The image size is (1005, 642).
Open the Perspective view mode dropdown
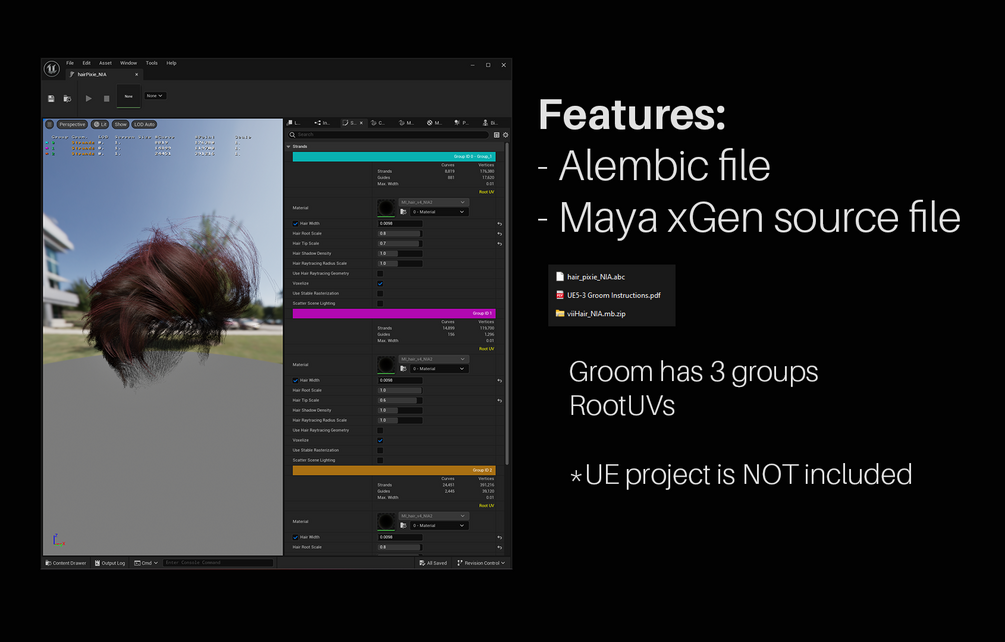72,124
